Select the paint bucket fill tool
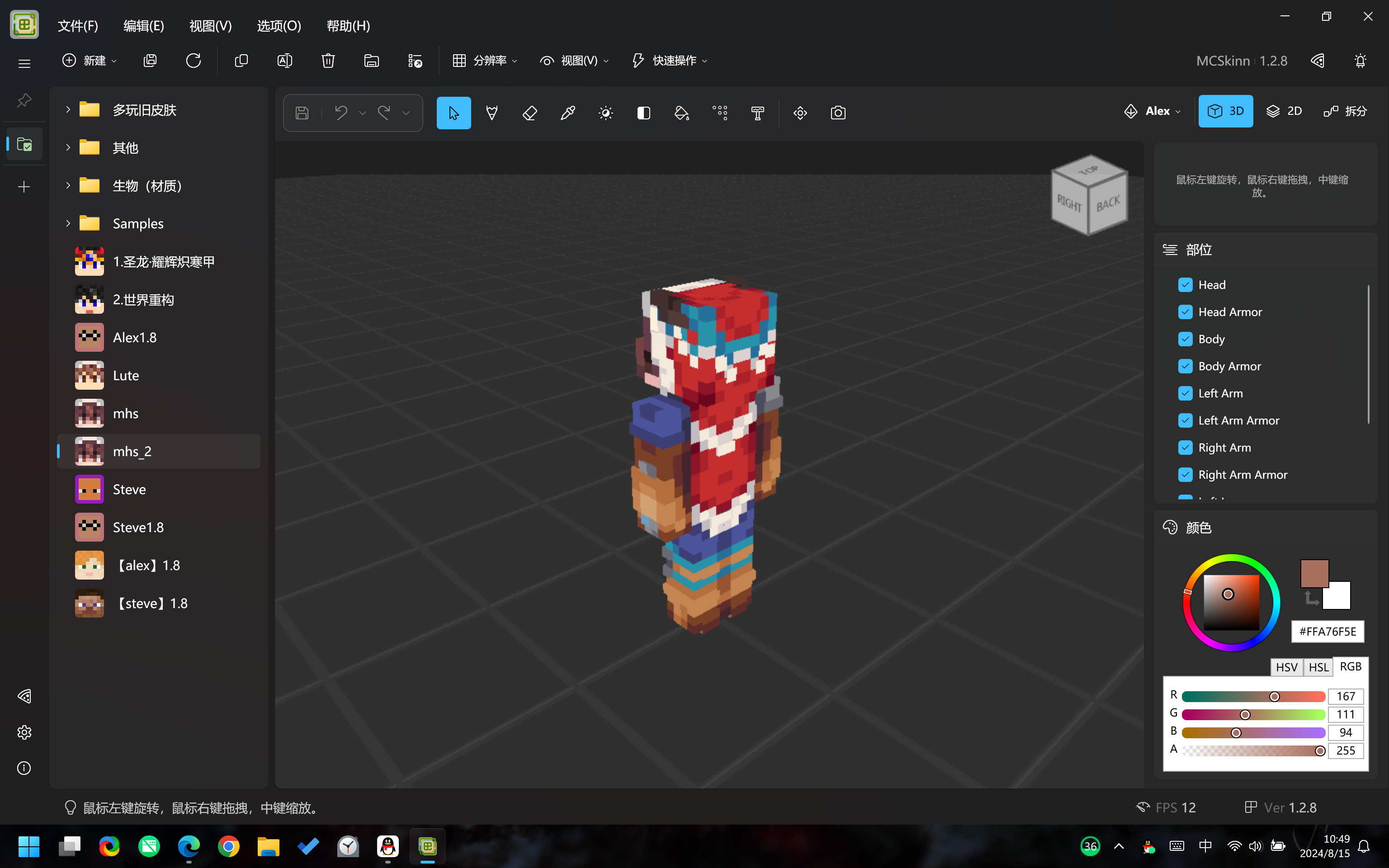Image resolution: width=1389 pixels, height=868 pixels. tap(682, 113)
